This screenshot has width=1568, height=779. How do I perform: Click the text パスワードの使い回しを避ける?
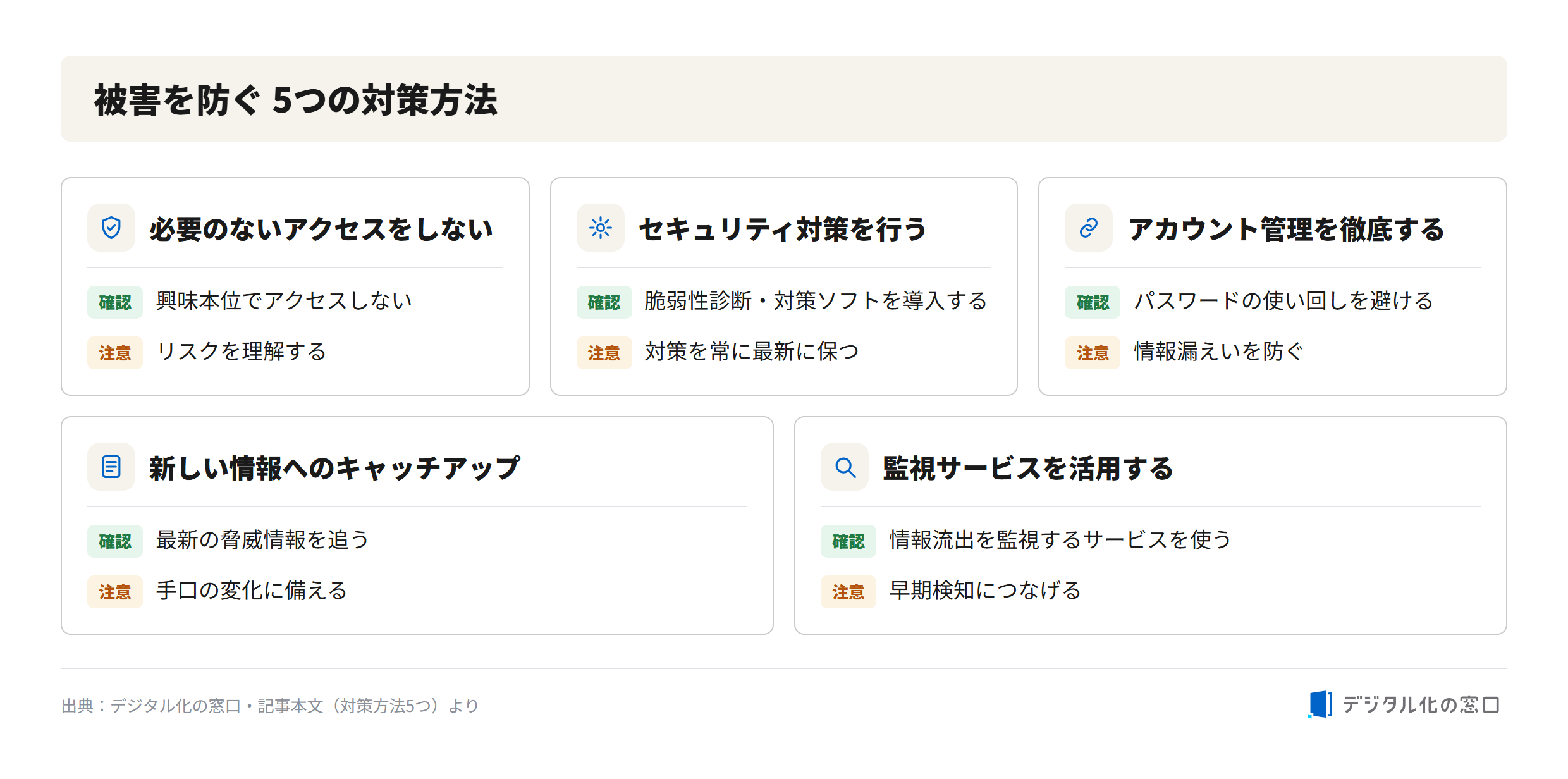click(1283, 301)
